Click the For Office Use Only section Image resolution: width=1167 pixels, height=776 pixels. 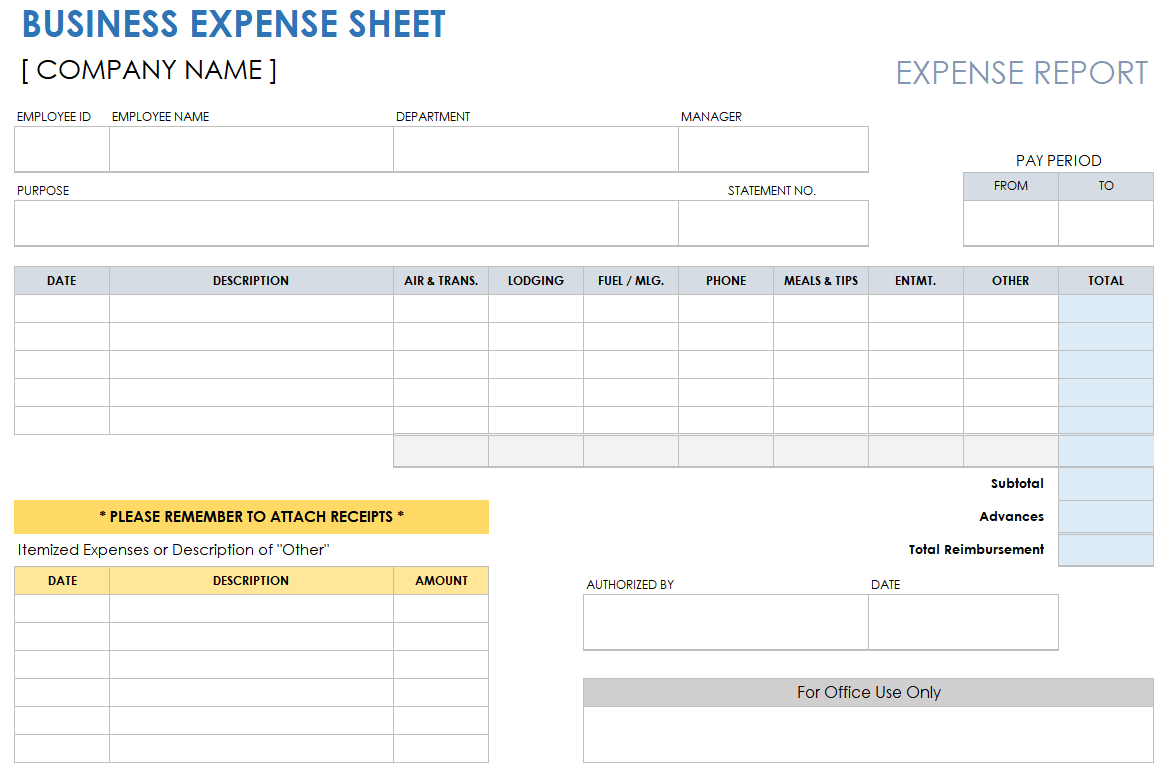(868, 692)
